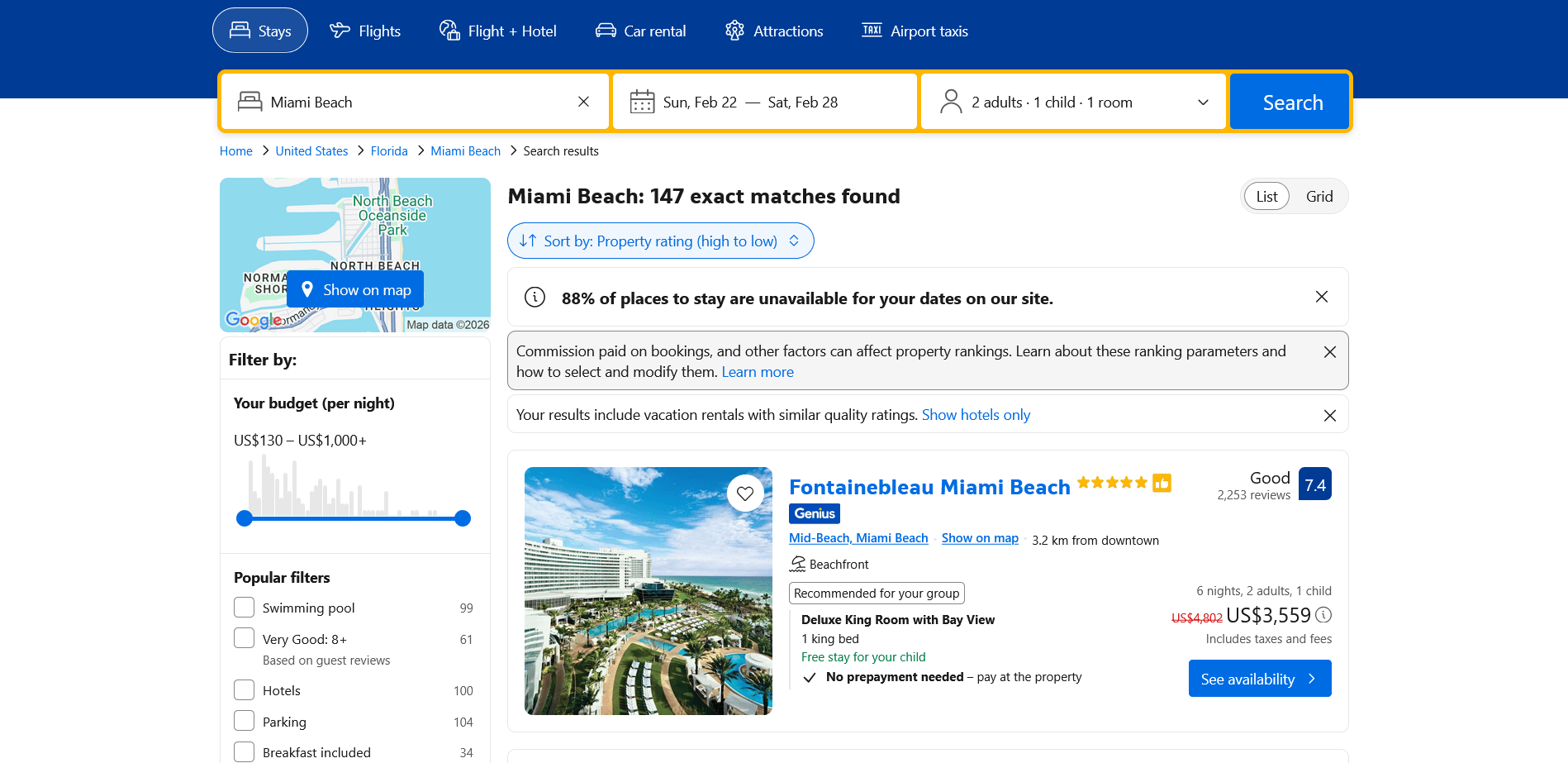Open Learn more about ranking link
Viewport: 1568px width, 763px height.
[x=758, y=372]
